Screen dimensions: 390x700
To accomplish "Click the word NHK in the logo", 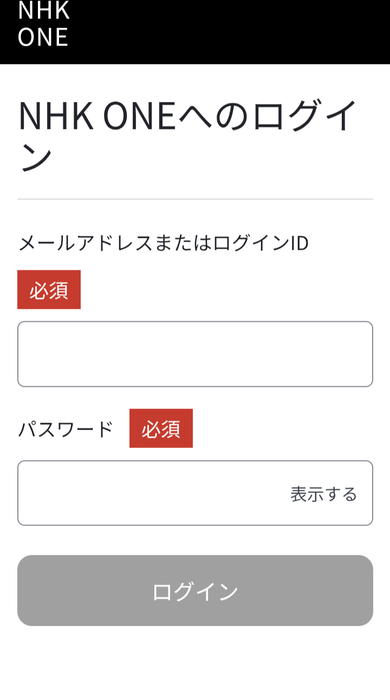I will coord(44,10).
